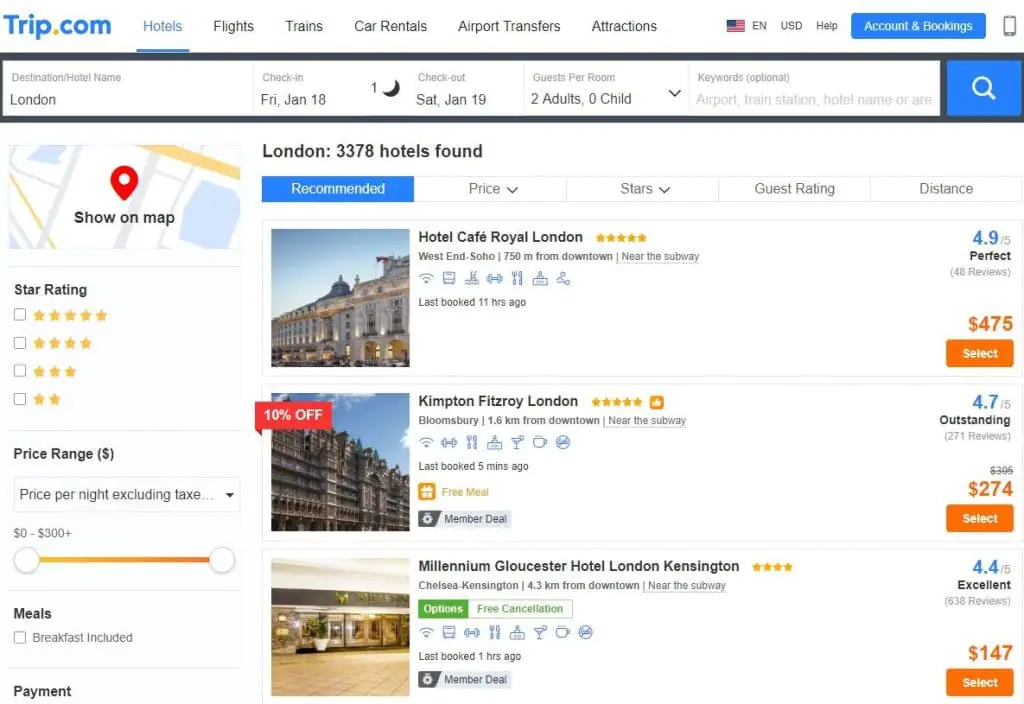Click the Keywords optional input field
Viewport: 1024px width, 704px height.
coord(814,89)
